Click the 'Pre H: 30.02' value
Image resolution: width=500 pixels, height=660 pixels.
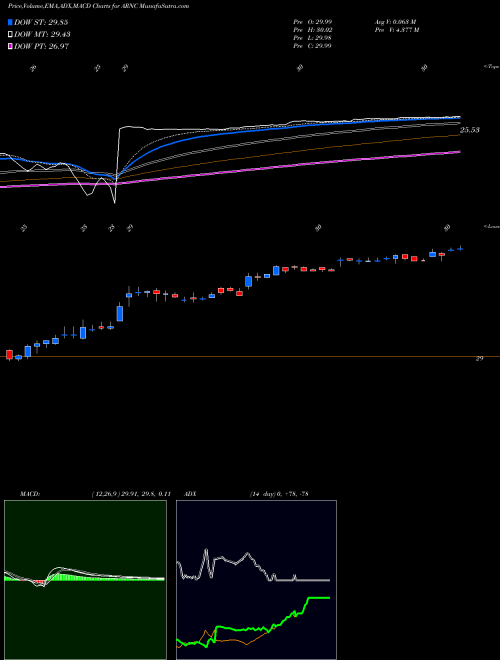313,30
